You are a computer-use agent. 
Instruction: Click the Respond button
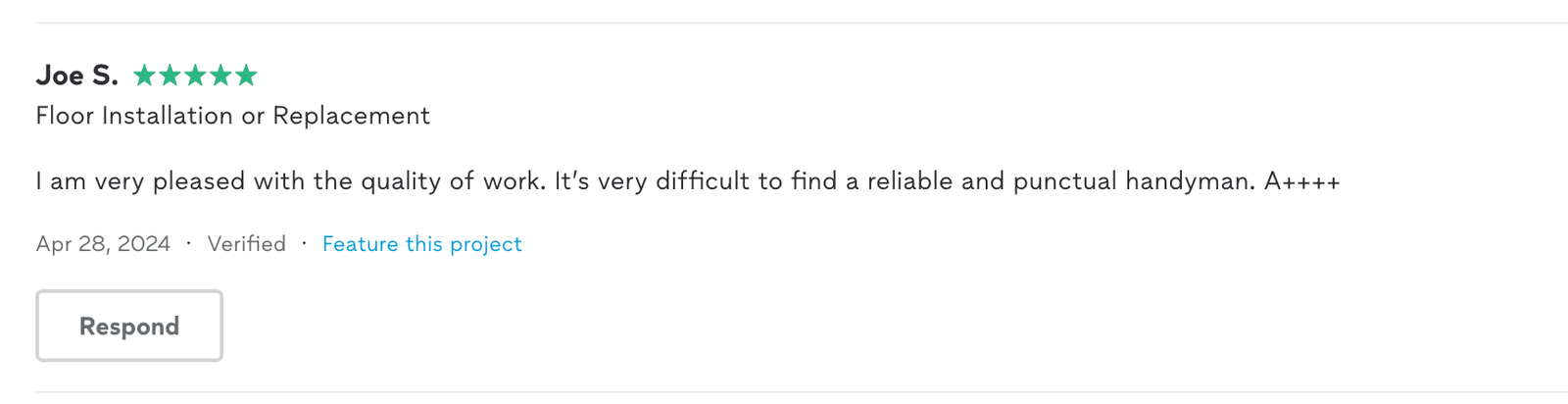129,327
